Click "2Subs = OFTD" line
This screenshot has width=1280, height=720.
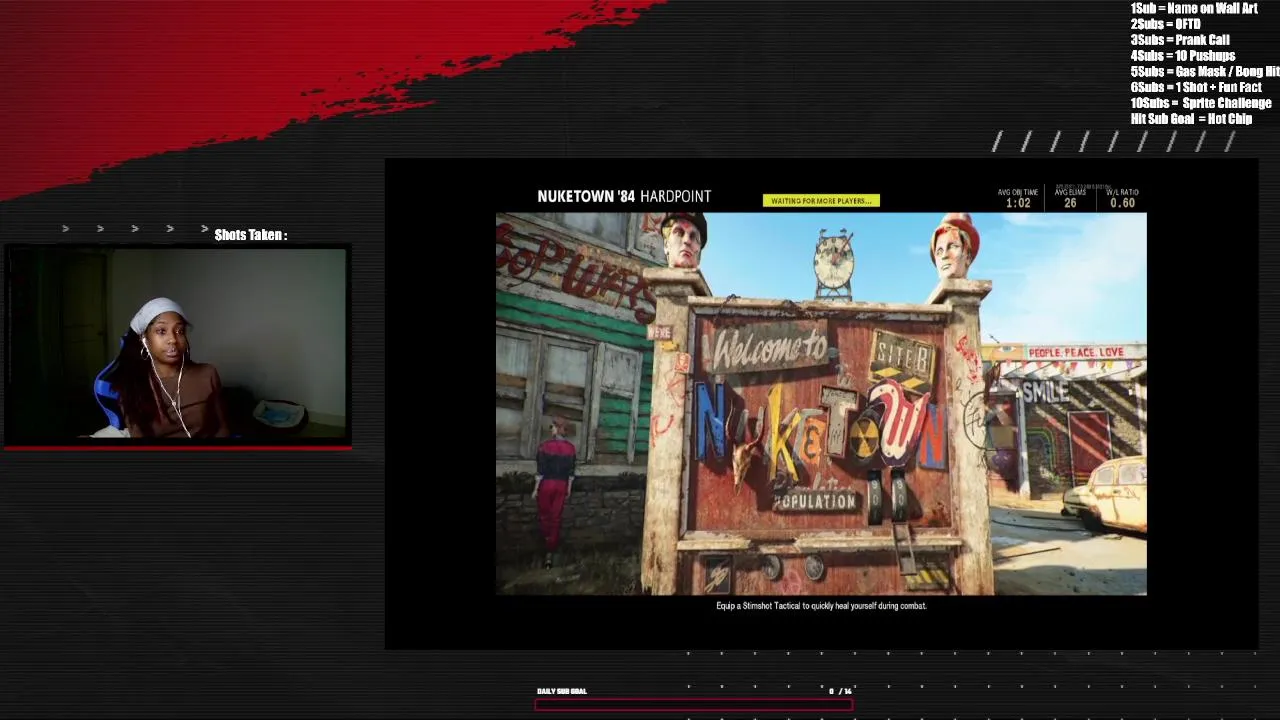pos(1165,24)
